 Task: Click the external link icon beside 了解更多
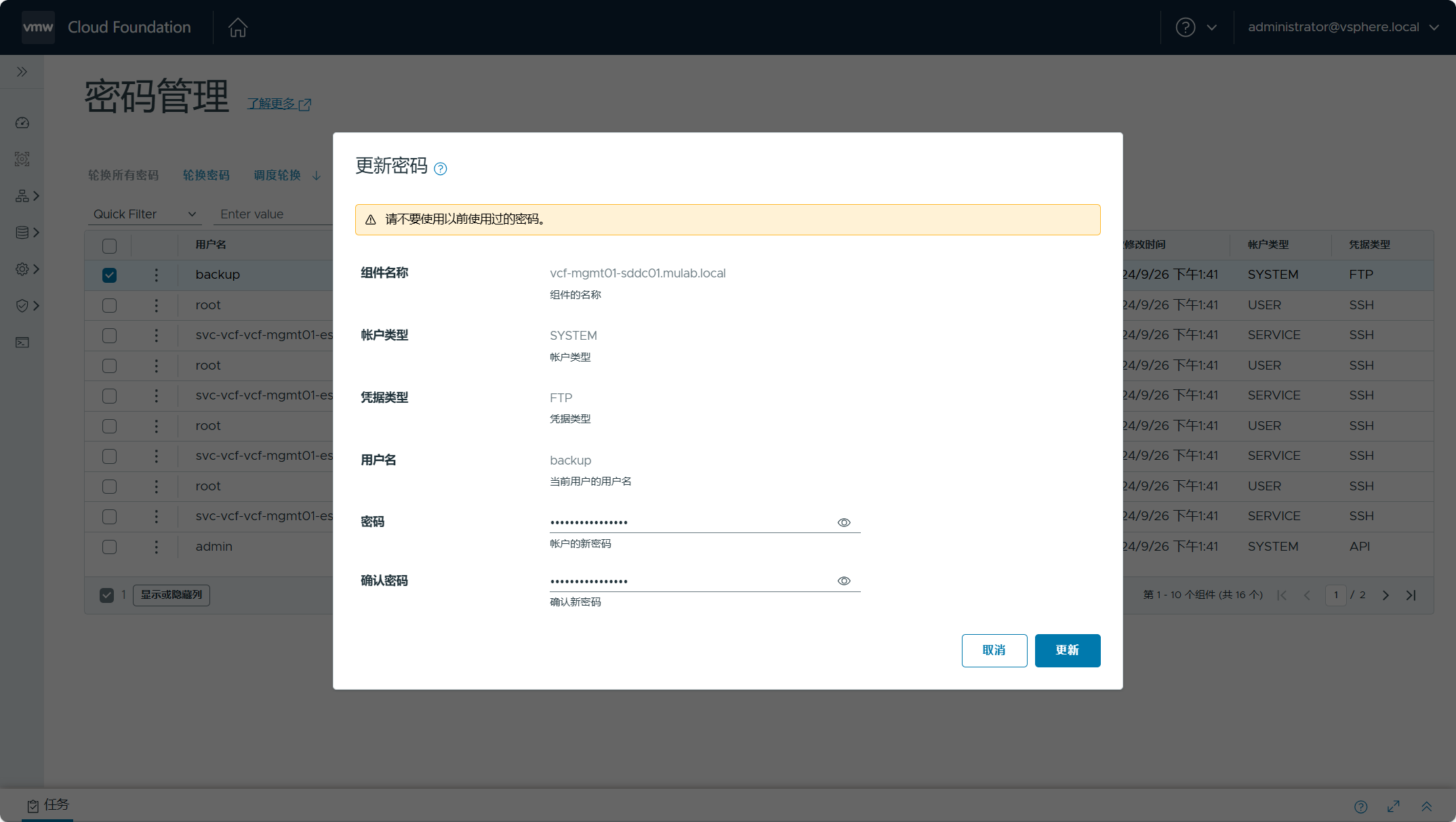[x=305, y=104]
